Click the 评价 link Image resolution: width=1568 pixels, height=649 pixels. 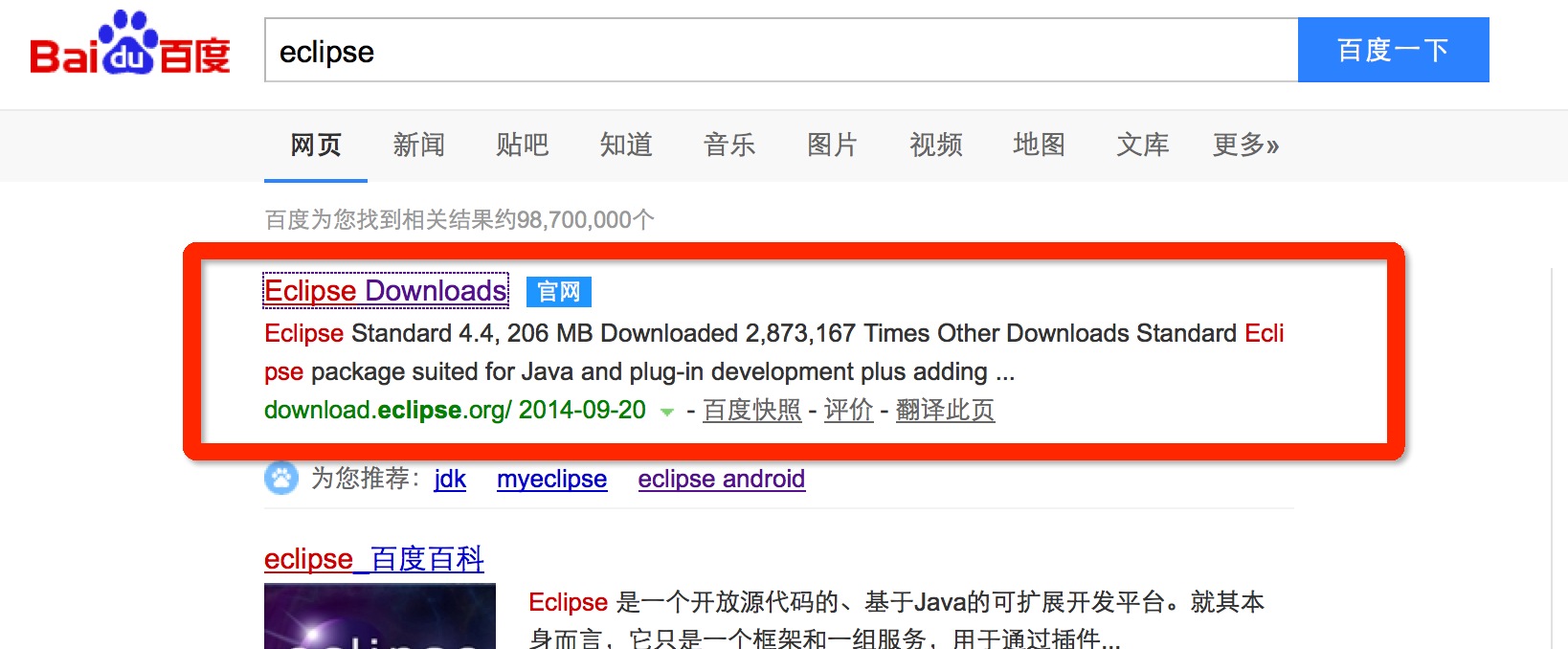[x=849, y=411]
